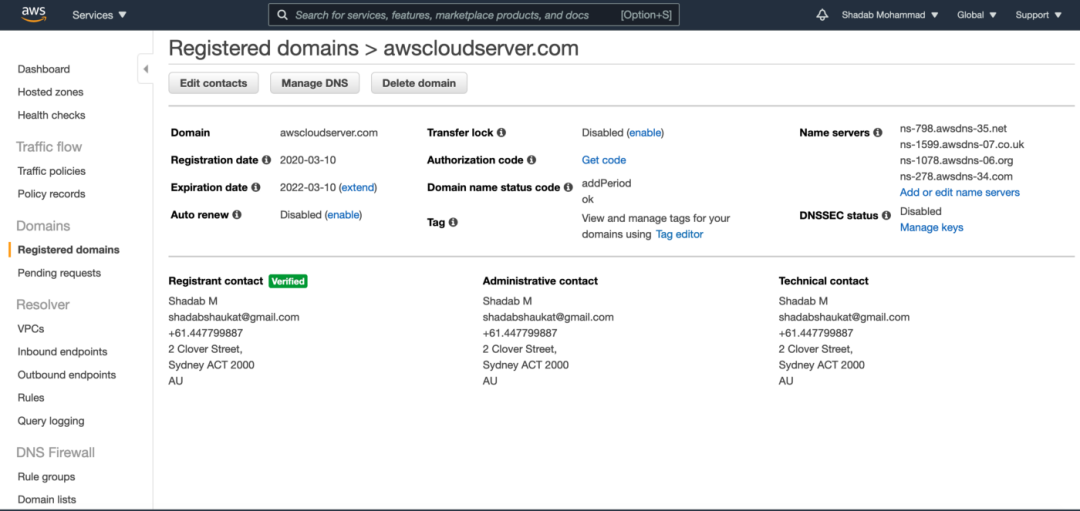The width and height of the screenshot is (1080, 511).
Task: Click info icon next to Transfer lock
Action: (501, 132)
